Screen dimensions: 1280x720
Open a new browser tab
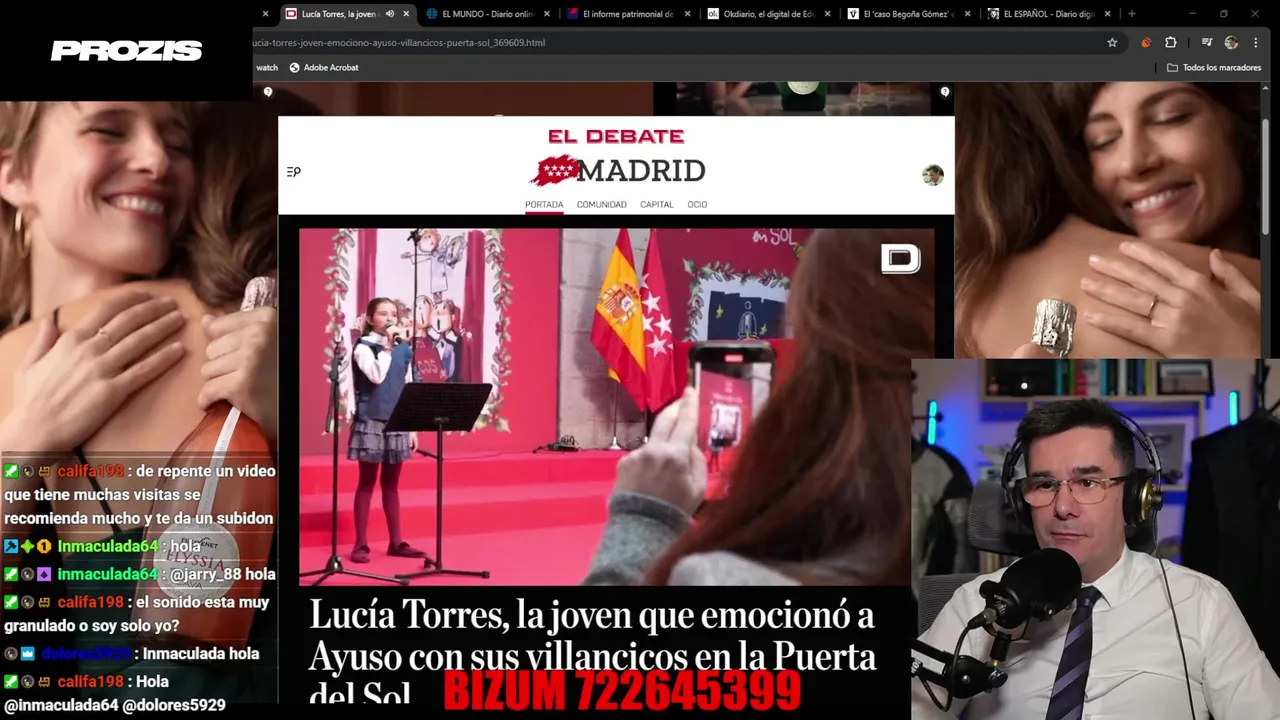click(x=1132, y=14)
